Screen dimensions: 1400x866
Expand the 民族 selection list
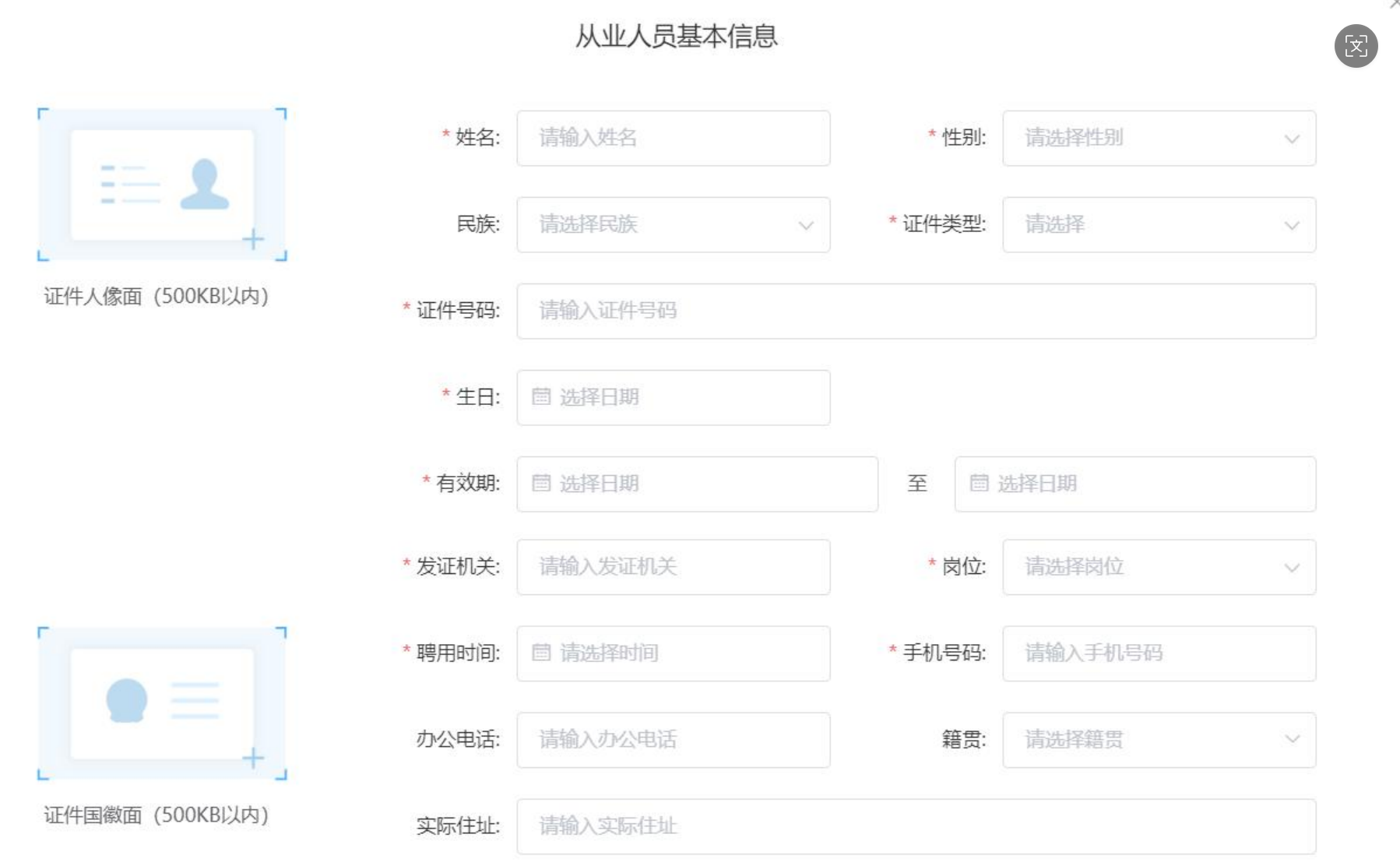(x=673, y=225)
